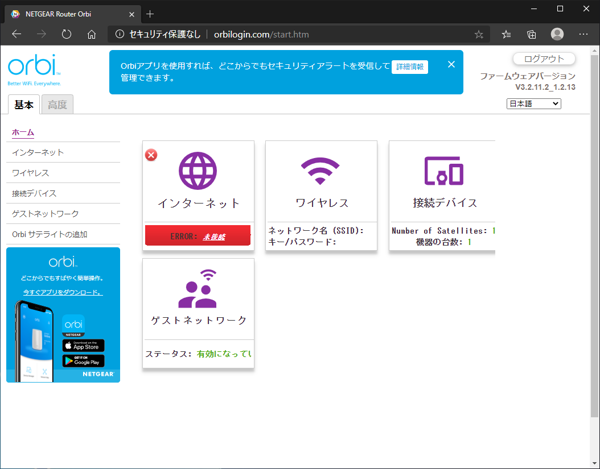This screenshot has width=600, height=469.
Task: Switch to the 基本 tab
Action: 24,104
